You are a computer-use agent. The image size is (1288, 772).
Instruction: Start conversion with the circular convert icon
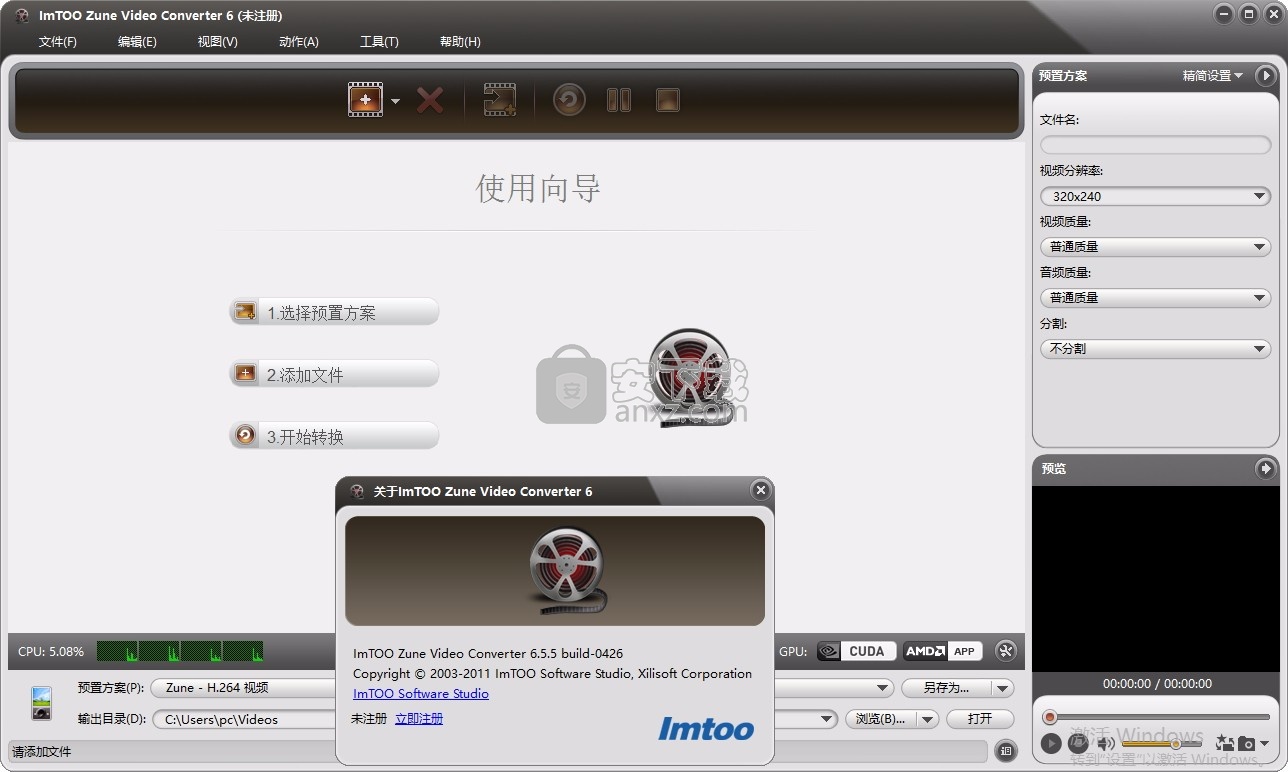pos(569,100)
